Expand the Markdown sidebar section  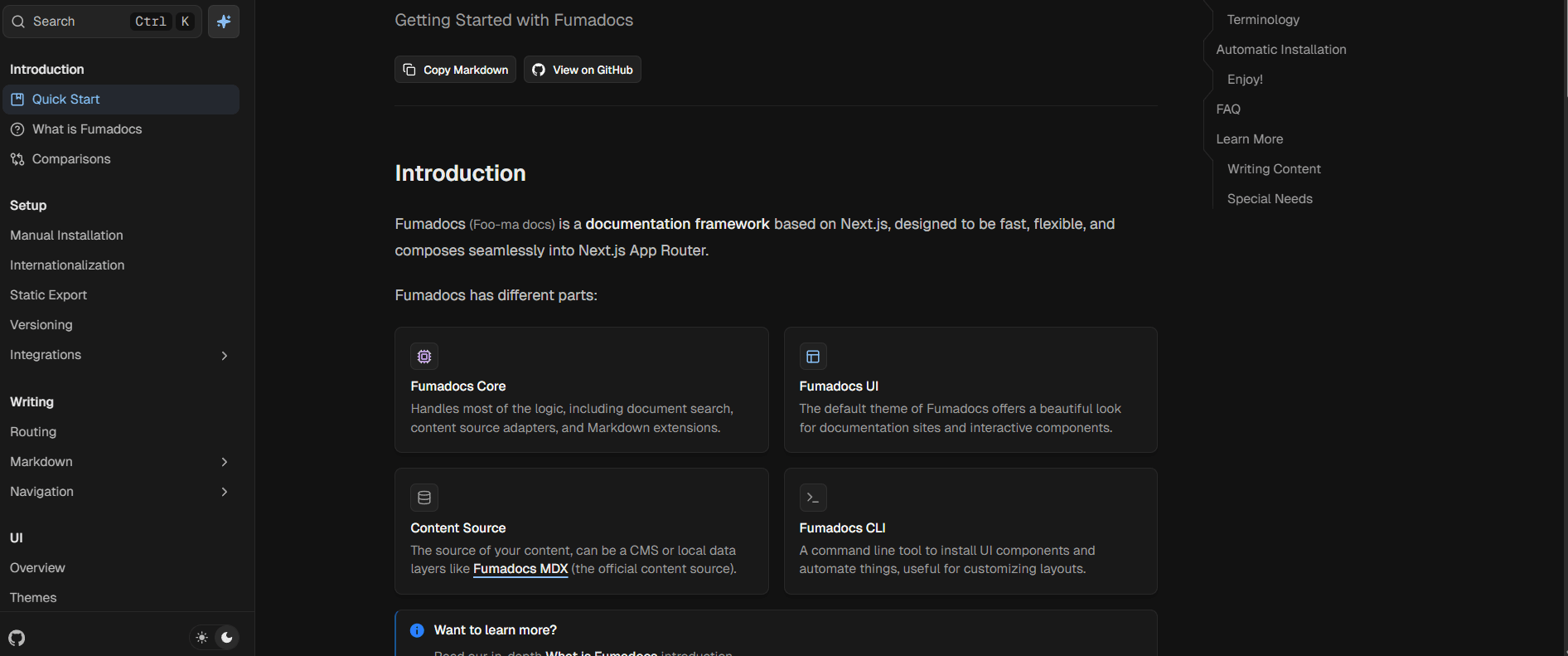[224, 462]
